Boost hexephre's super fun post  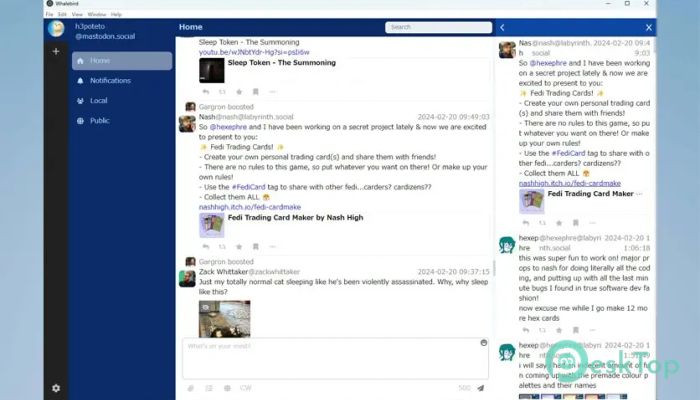tap(542, 330)
